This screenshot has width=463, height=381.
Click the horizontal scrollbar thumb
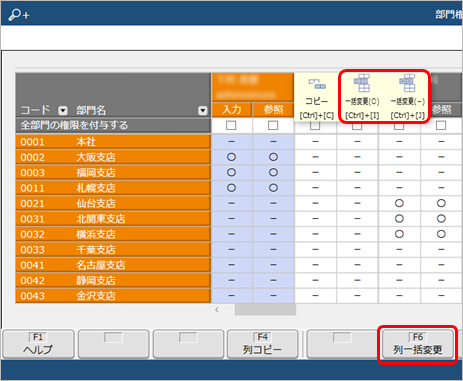pyautogui.click(x=265, y=310)
